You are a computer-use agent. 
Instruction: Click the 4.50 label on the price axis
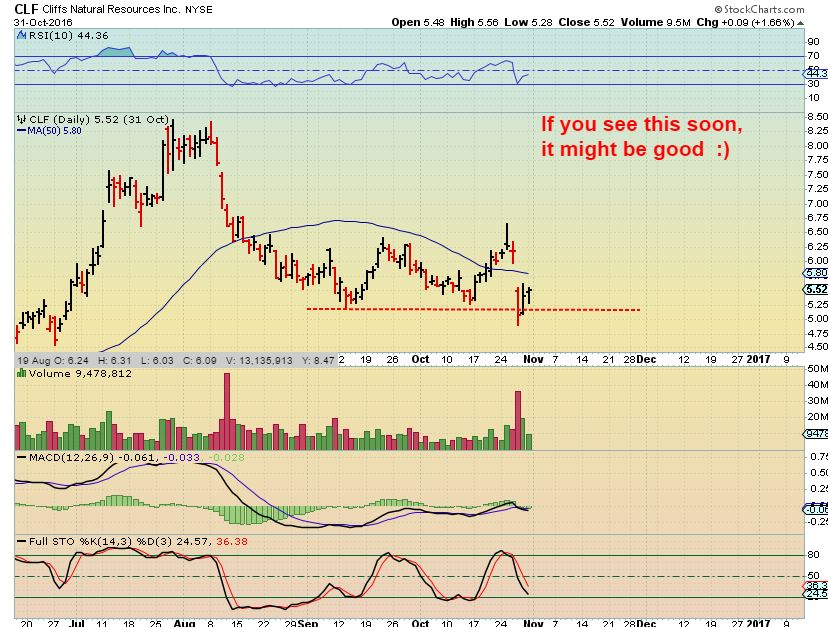[817, 347]
